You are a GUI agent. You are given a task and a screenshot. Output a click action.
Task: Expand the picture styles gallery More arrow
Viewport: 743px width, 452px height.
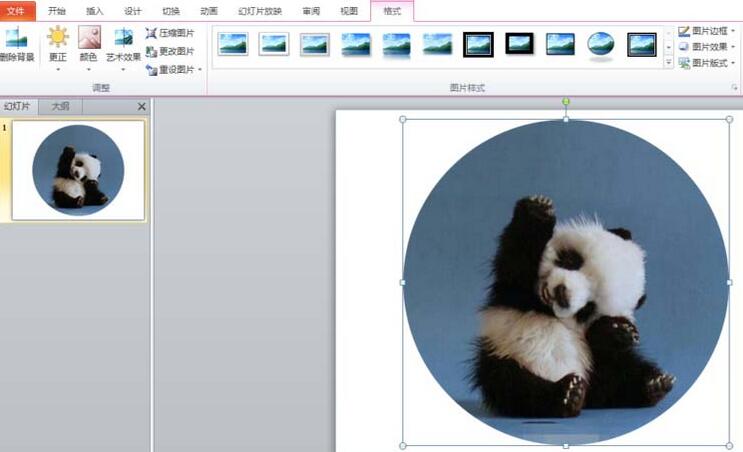(x=669, y=62)
